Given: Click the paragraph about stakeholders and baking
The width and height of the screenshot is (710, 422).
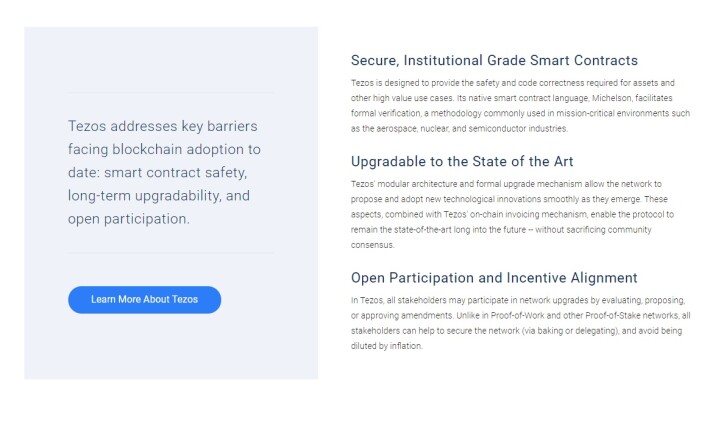Looking at the screenshot, I should (x=520, y=323).
